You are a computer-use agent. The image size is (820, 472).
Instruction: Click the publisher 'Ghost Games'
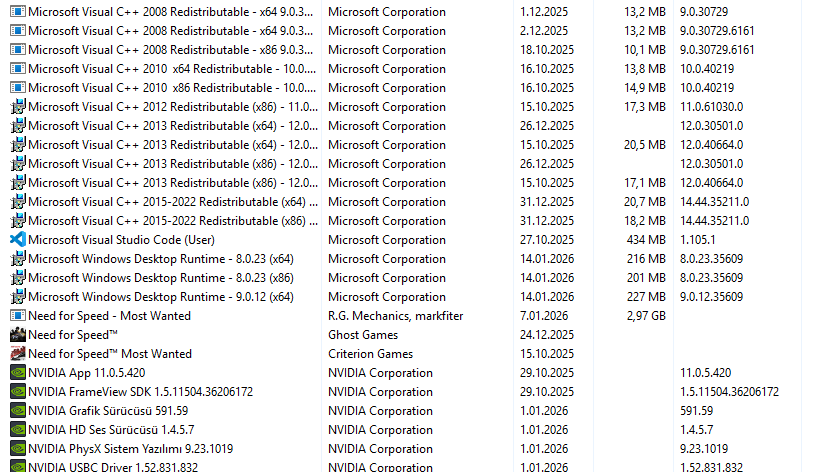pyautogui.click(x=363, y=335)
